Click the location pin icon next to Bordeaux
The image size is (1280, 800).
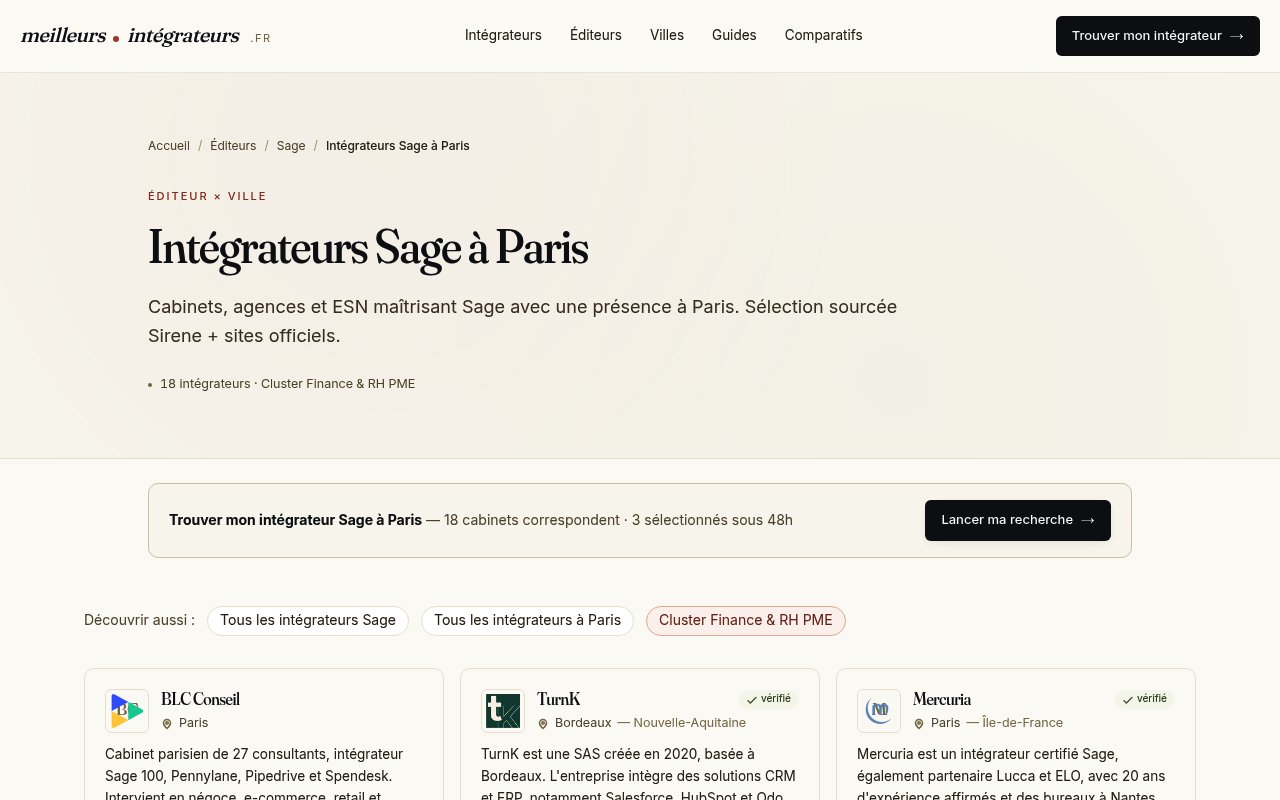[x=543, y=724]
